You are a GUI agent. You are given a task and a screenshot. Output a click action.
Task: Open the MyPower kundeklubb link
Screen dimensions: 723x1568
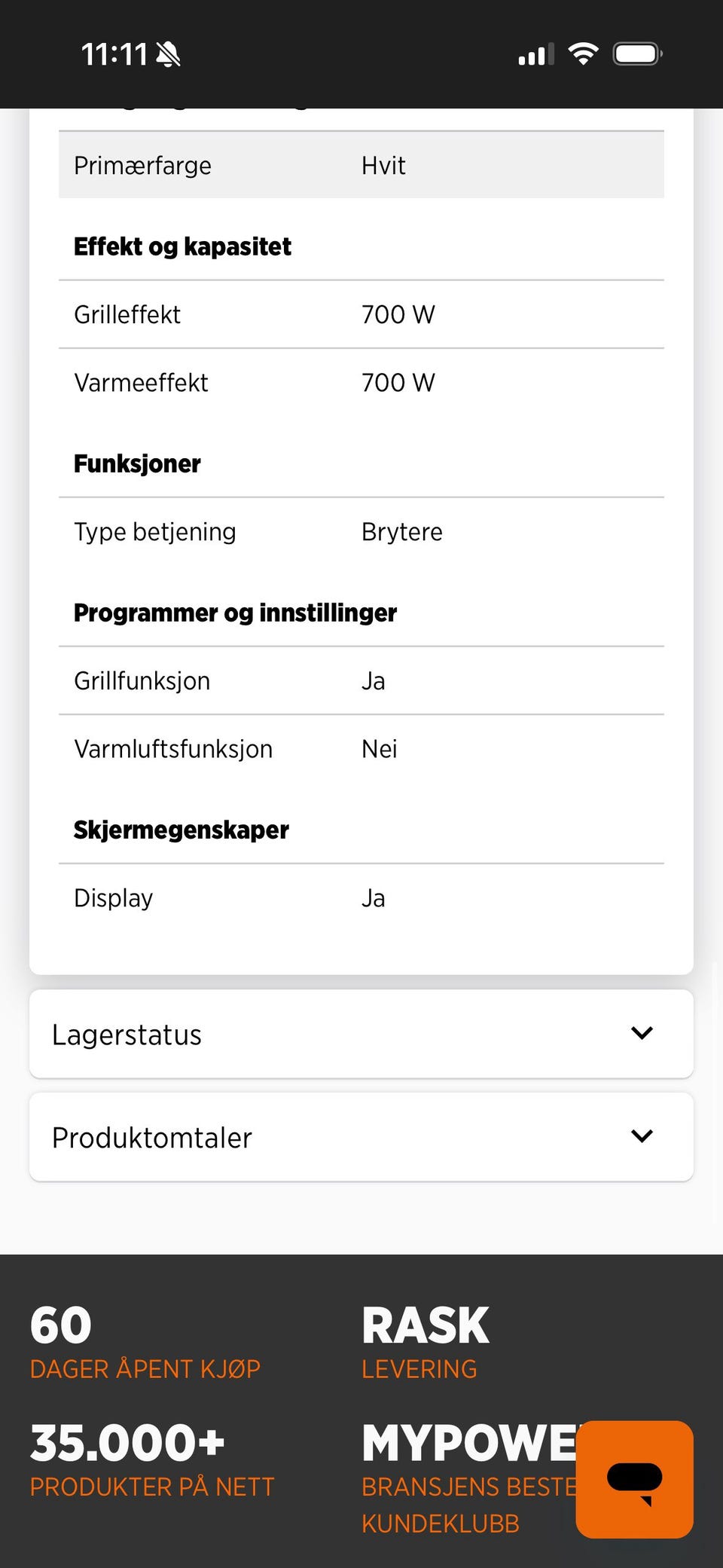467,1477
